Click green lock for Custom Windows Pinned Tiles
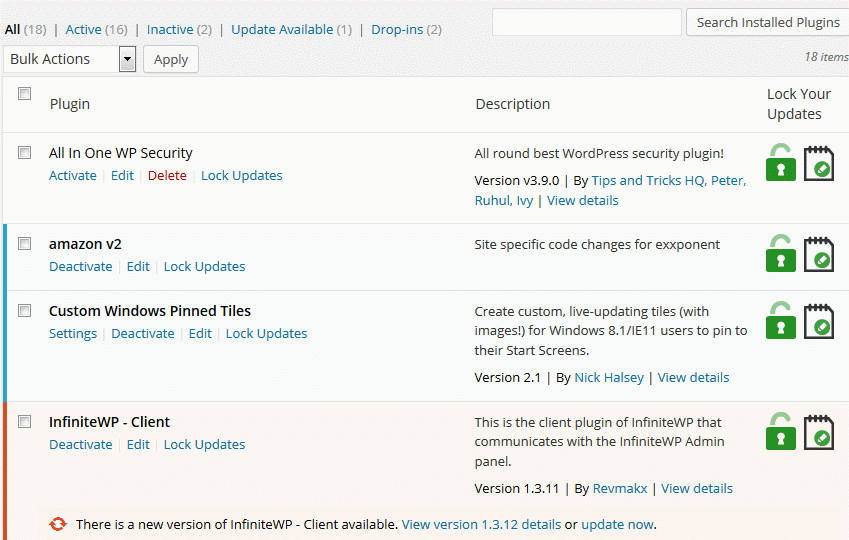Viewport: 849px width, 540px height. point(780,320)
